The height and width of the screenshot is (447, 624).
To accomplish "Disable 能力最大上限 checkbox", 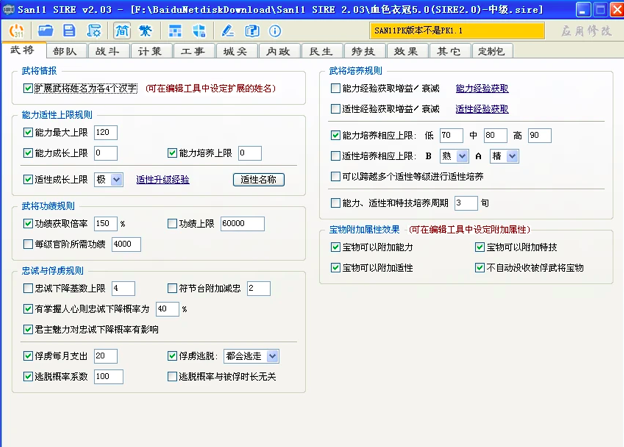I will [x=28, y=132].
